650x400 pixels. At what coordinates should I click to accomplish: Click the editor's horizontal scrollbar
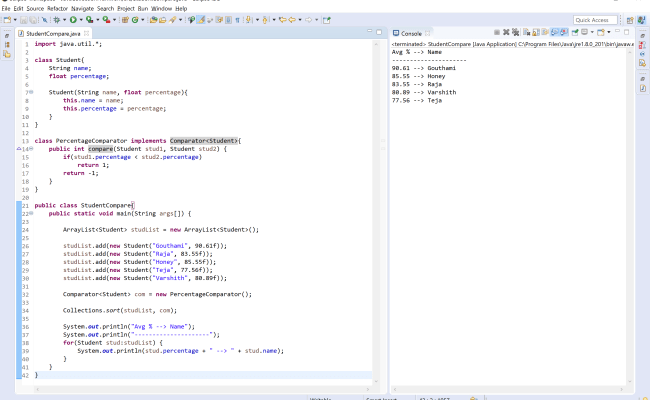click(202, 389)
